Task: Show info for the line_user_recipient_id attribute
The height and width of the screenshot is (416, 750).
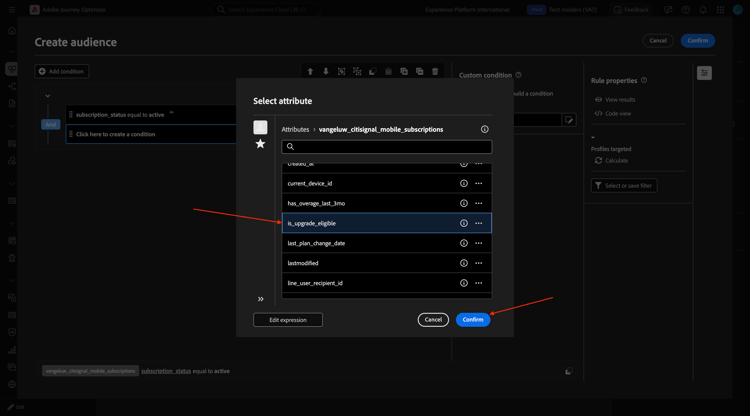Action: 463,283
